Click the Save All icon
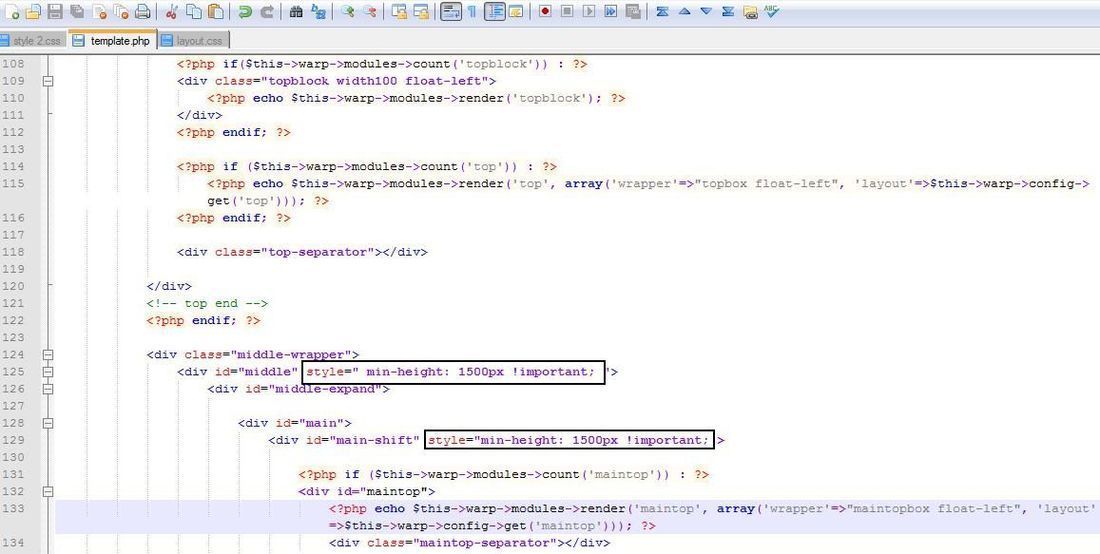Viewport: 1100px width, 554px height. pos(77,12)
